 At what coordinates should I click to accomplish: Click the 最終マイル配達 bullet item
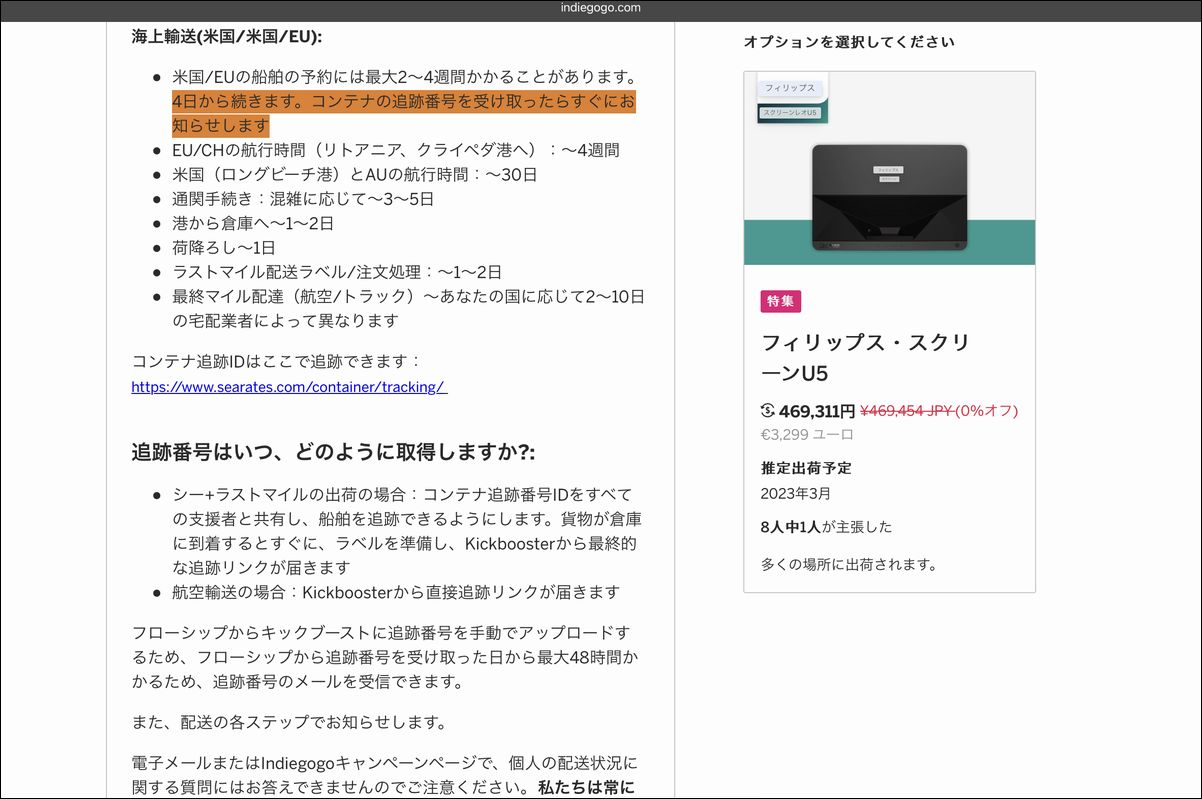[408, 308]
